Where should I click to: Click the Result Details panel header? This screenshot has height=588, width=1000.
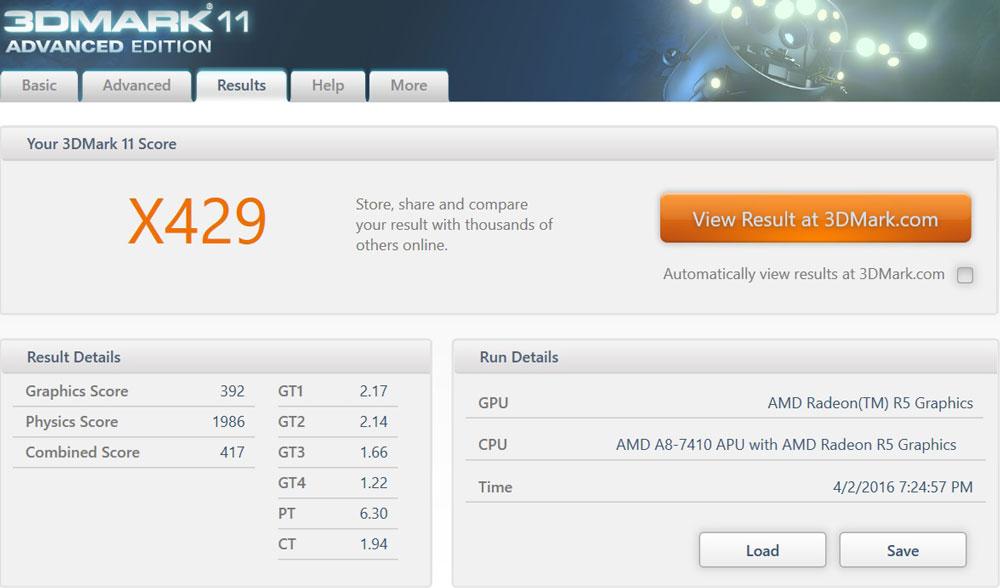pos(74,357)
